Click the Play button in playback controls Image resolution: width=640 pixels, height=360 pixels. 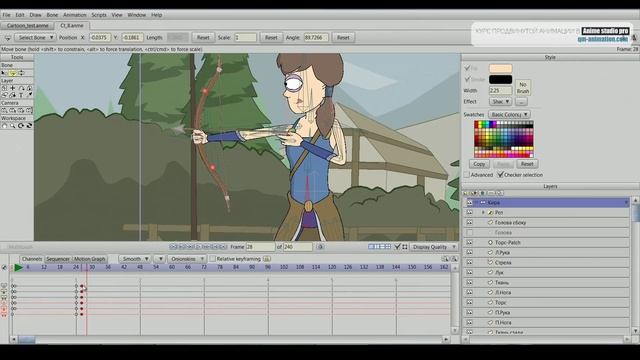[199, 247]
